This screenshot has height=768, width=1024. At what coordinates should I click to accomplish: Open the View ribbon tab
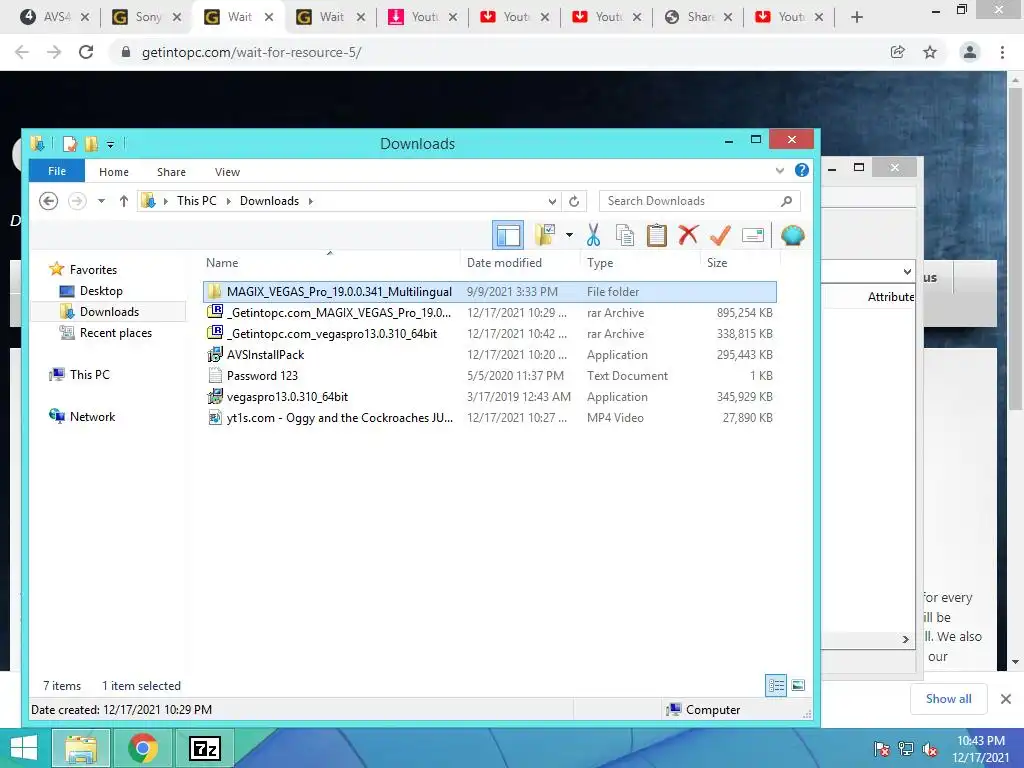[227, 172]
